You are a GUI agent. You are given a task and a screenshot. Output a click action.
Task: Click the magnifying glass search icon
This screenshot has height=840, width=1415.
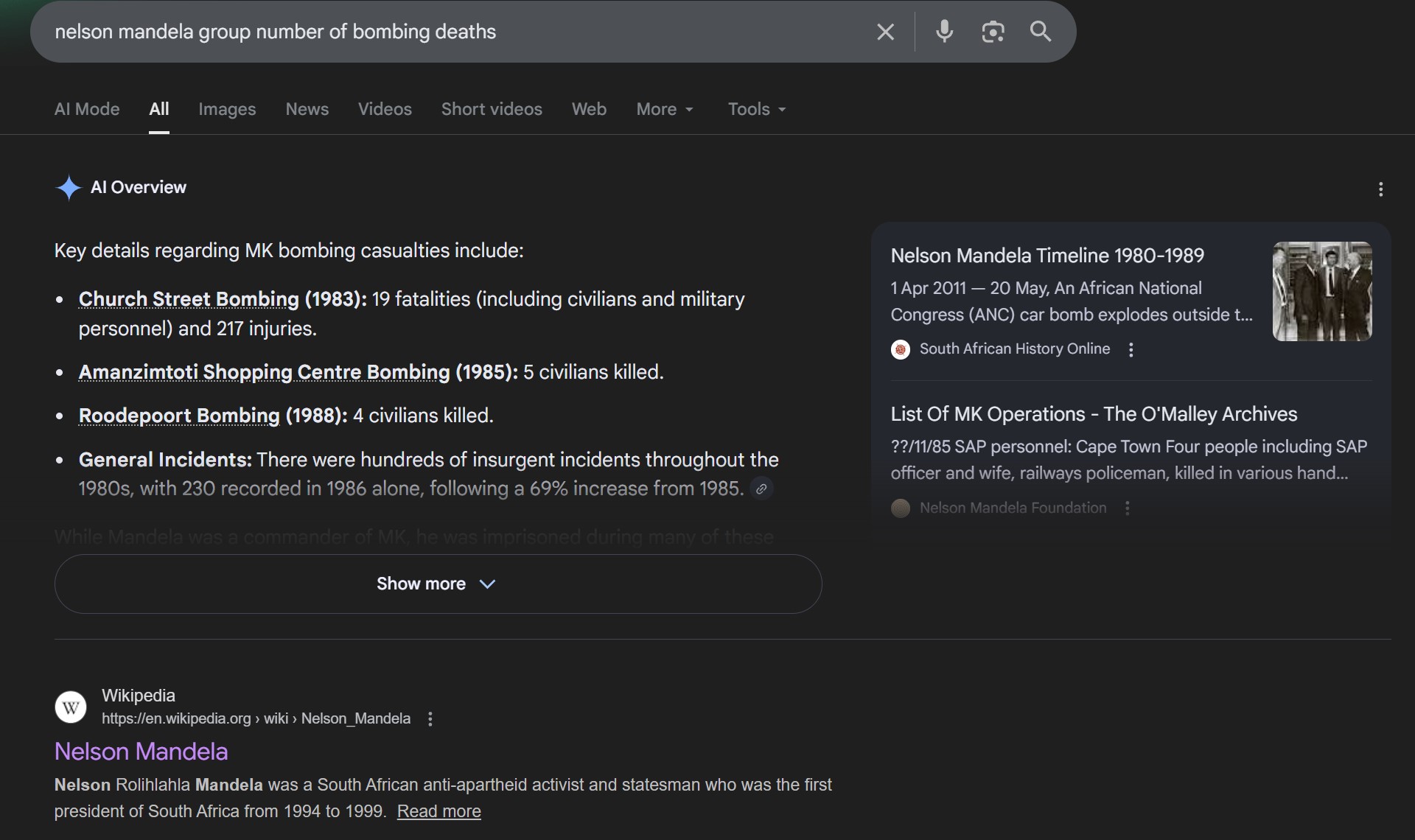pyautogui.click(x=1041, y=32)
